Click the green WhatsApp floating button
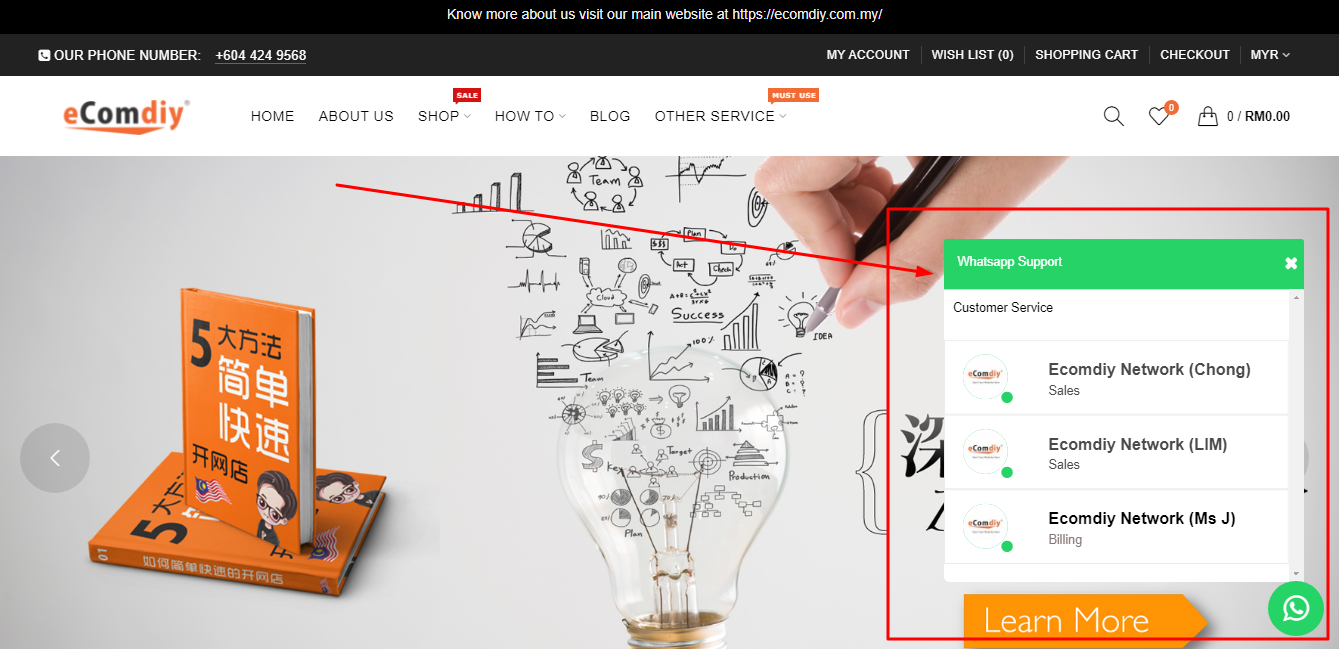The height and width of the screenshot is (649, 1339). (1295, 608)
